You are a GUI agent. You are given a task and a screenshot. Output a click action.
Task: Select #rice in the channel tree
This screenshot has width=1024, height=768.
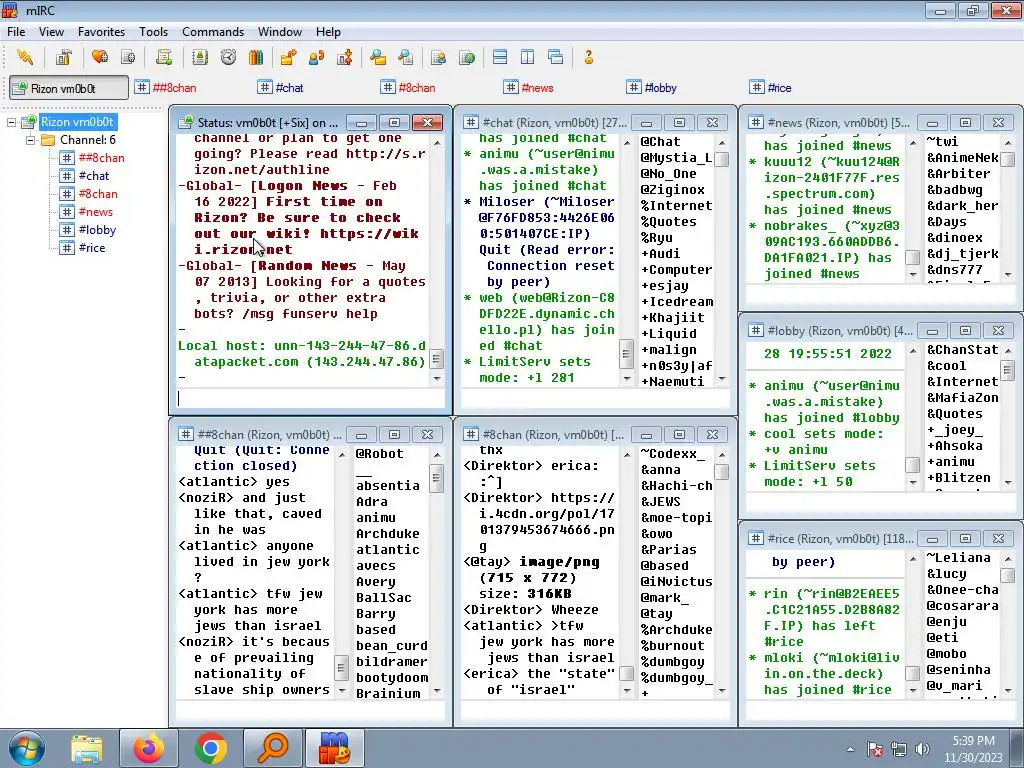click(91, 248)
